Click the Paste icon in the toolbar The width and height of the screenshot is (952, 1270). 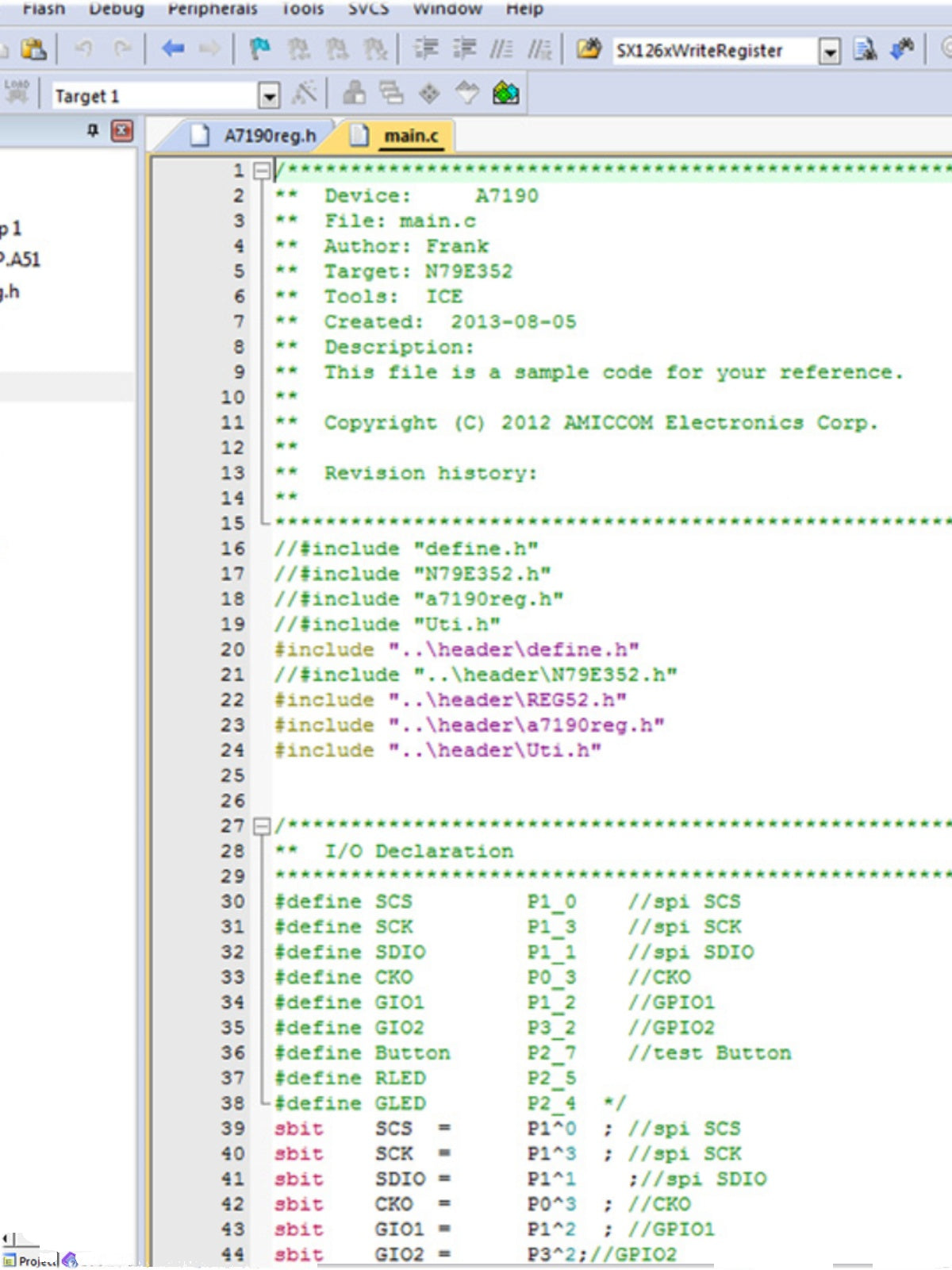[33, 49]
